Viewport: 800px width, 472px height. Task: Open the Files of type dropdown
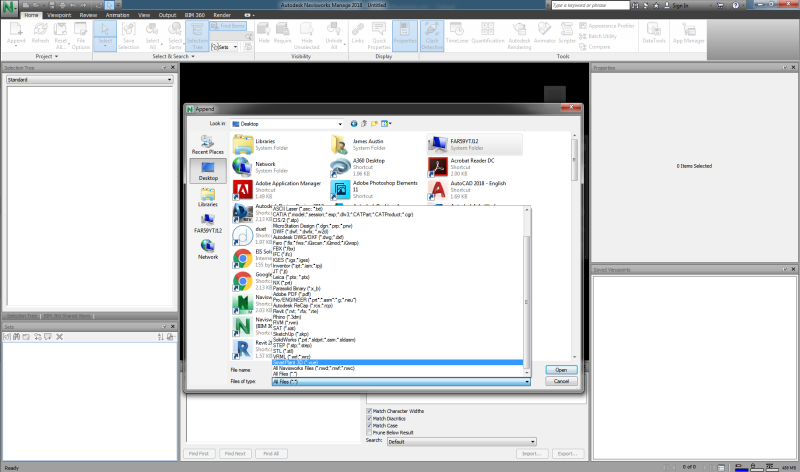coord(401,382)
